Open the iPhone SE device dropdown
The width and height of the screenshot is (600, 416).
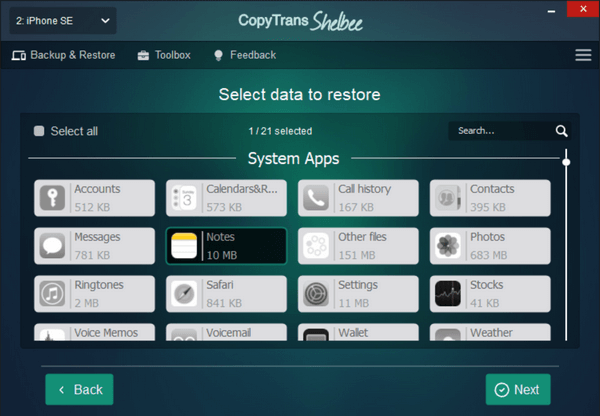(x=63, y=21)
